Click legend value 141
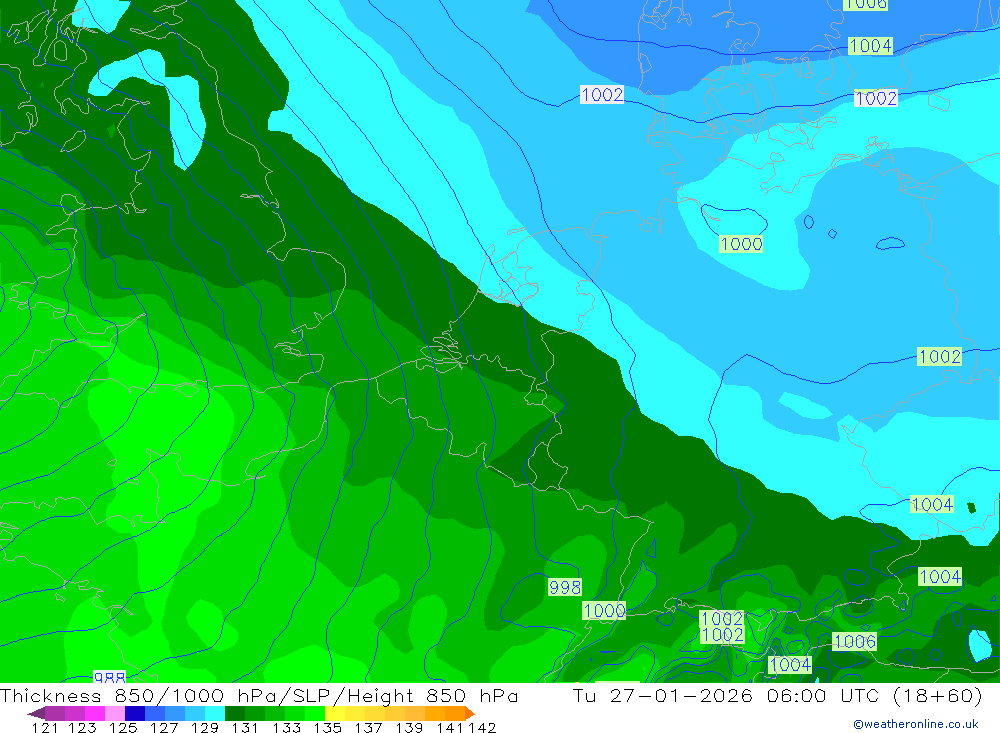 pos(449,727)
